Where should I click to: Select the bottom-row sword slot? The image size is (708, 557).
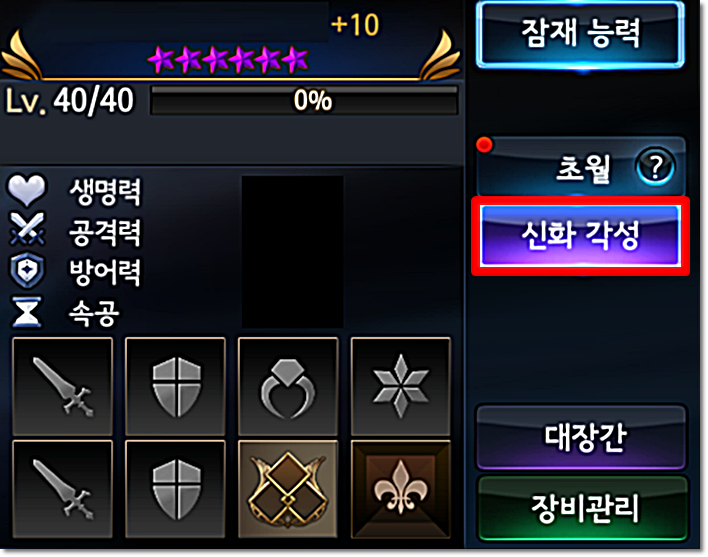[x=63, y=489]
